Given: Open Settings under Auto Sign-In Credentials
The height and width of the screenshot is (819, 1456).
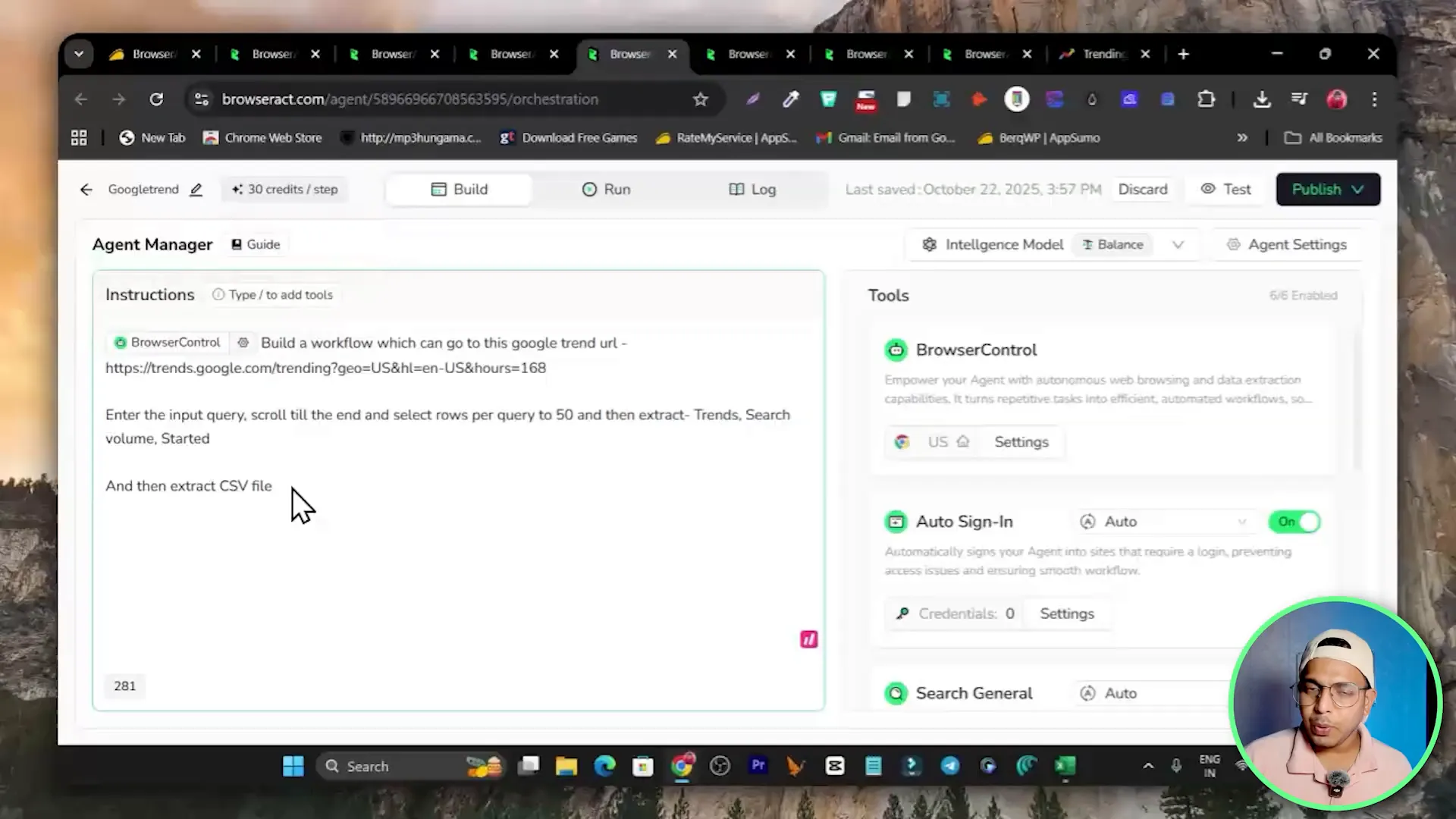Looking at the screenshot, I should click(1066, 613).
